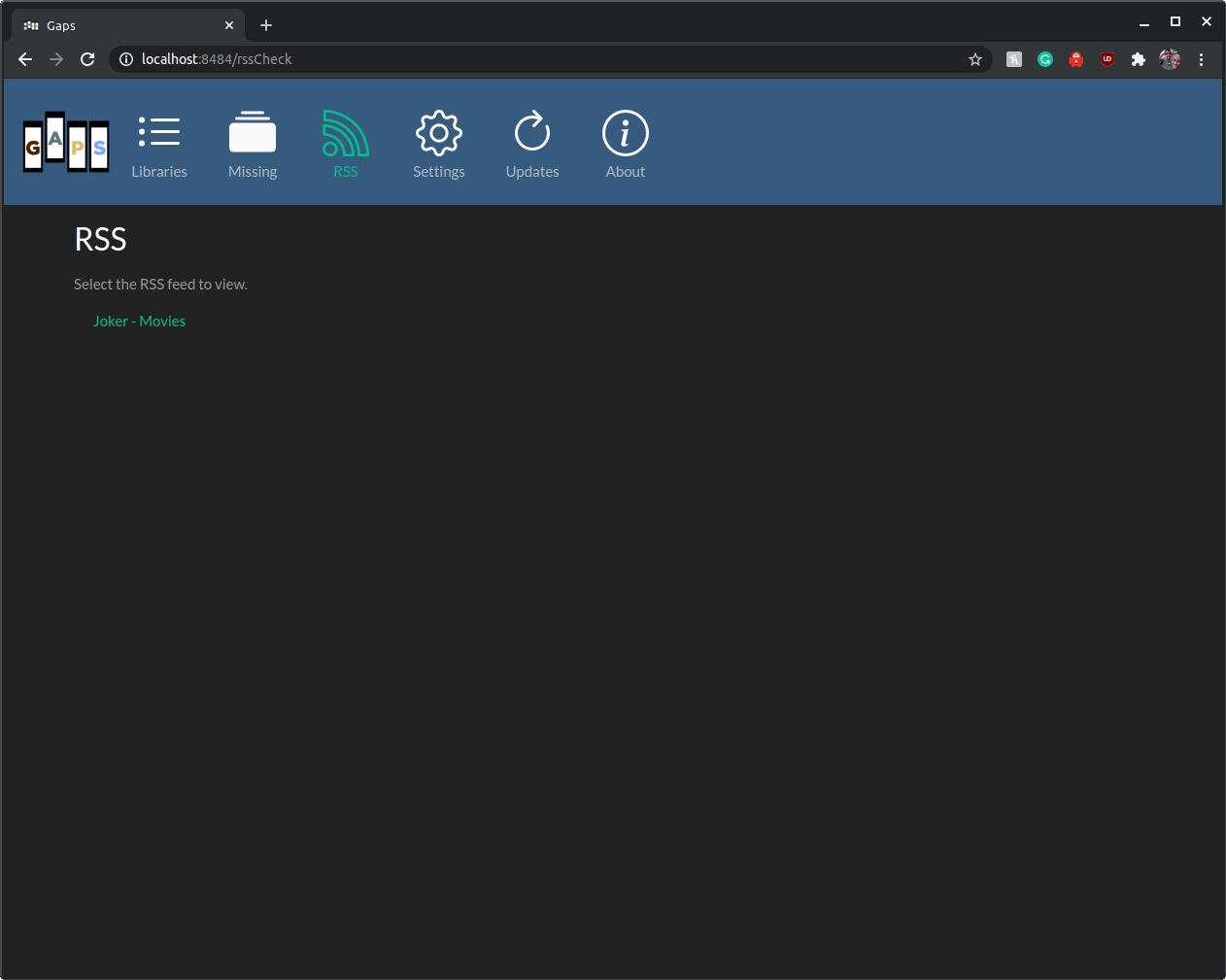Open the Chrome three-dot menu

tap(1202, 59)
